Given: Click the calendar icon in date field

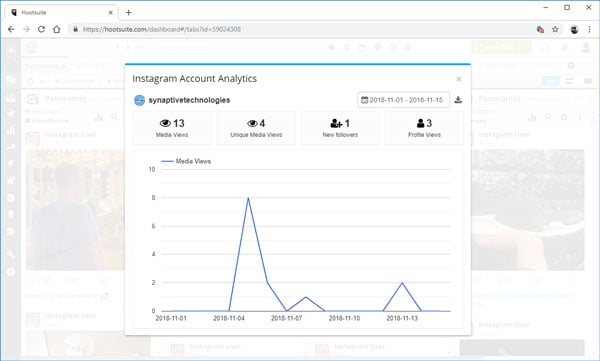Looking at the screenshot, I should coord(365,100).
